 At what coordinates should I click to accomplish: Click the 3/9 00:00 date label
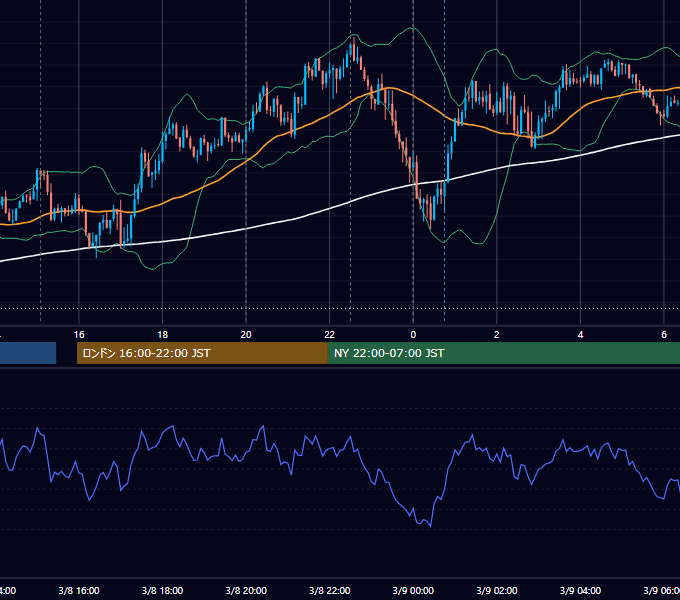[413, 590]
